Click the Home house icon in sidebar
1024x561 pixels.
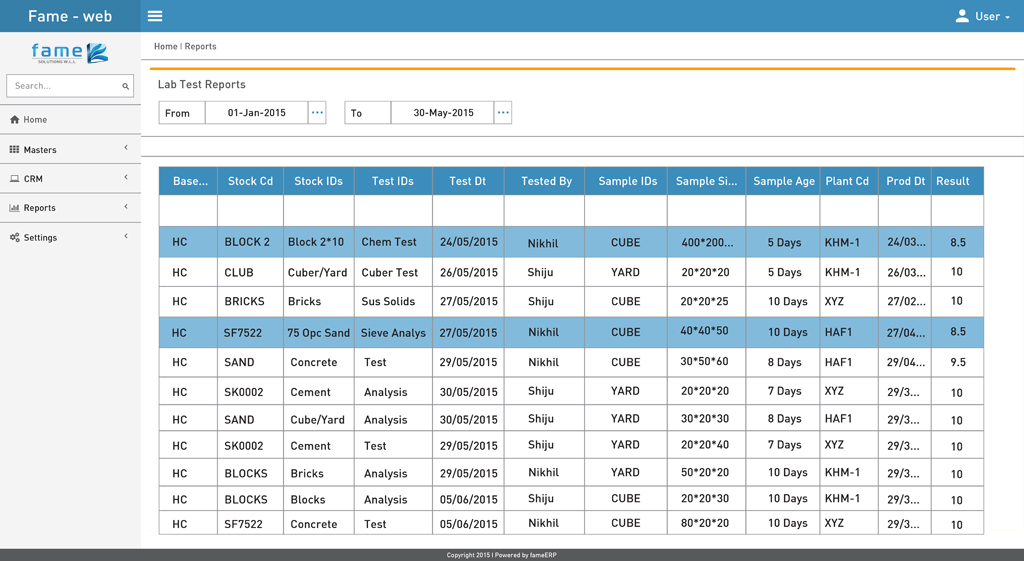tap(14, 120)
